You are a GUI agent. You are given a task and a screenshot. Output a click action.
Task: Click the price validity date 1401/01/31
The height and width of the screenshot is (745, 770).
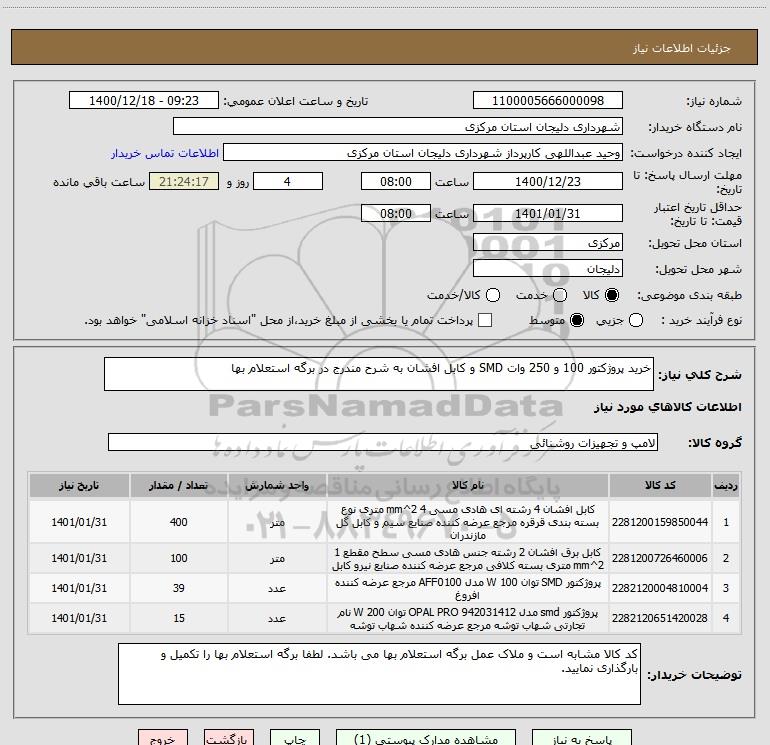click(548, 213)
